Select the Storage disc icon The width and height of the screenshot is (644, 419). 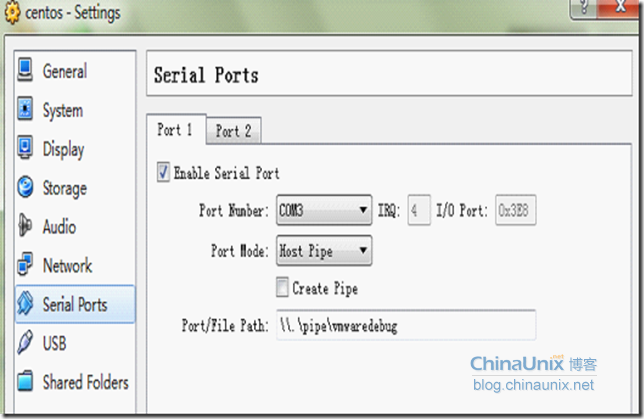(25, 186)
